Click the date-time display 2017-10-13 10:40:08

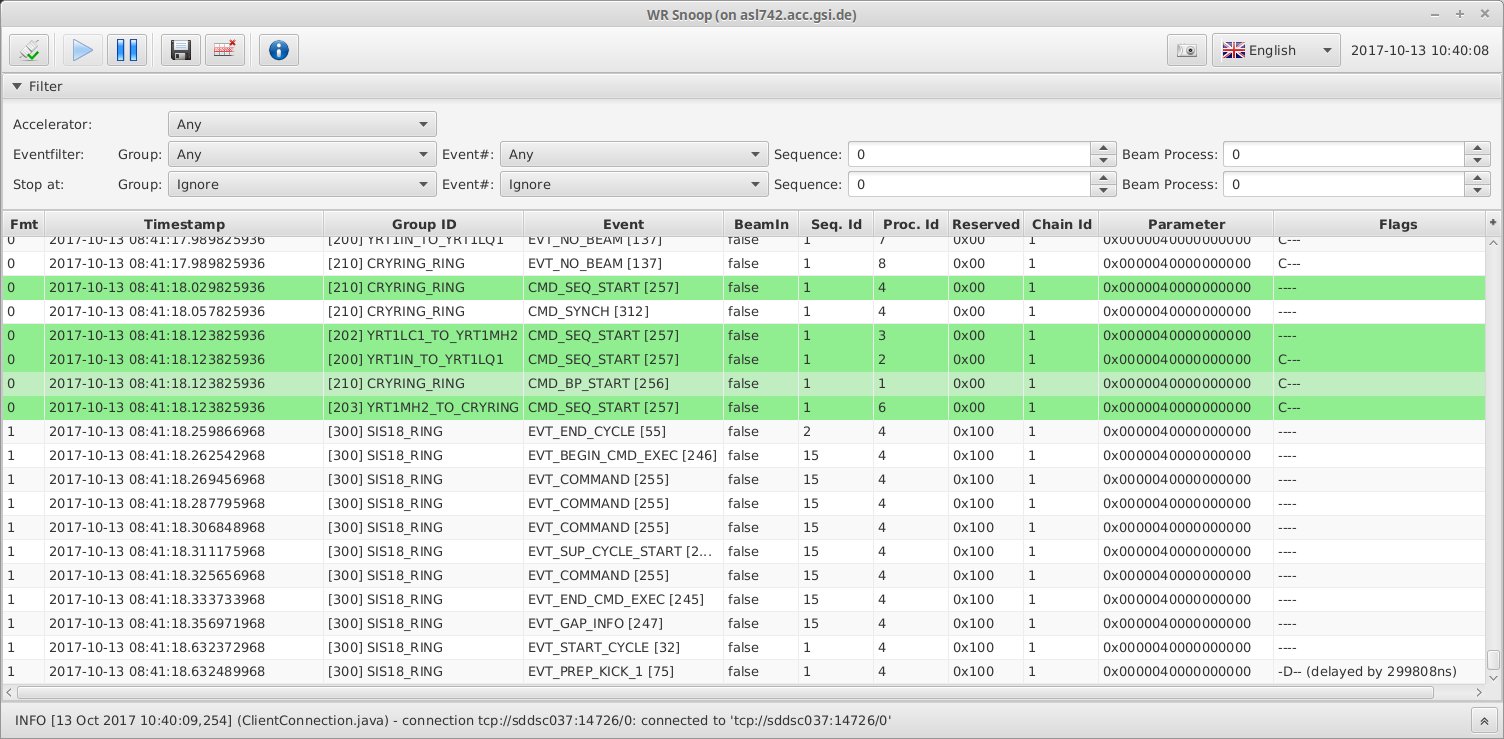(1419, 50)
